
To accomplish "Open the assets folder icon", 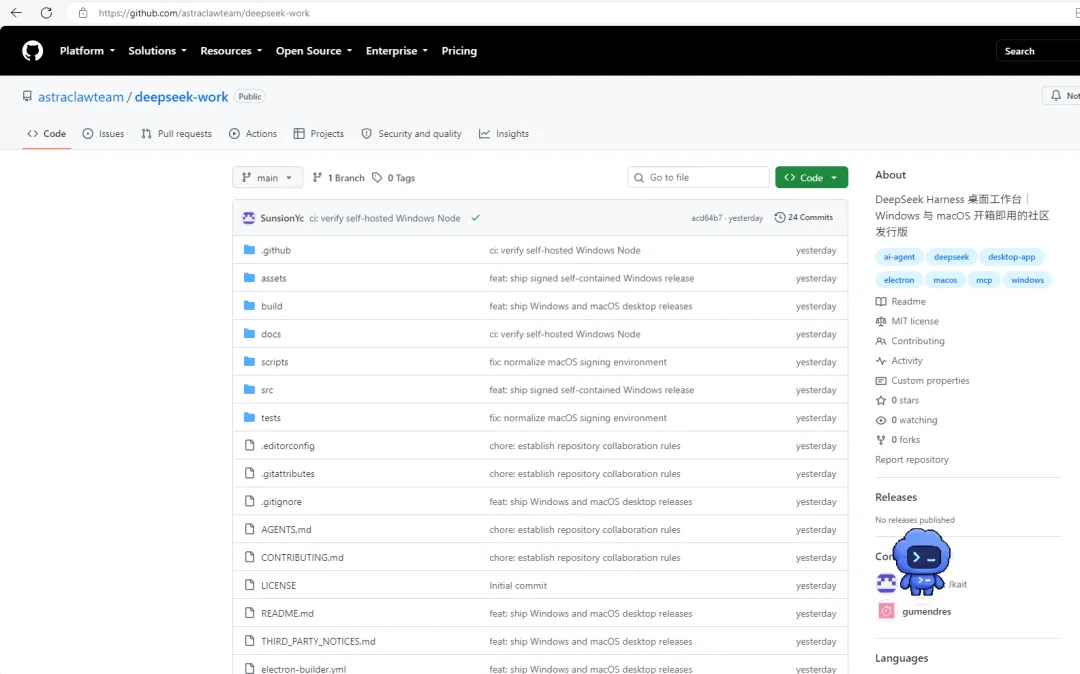I will click(x=249, y=278).
